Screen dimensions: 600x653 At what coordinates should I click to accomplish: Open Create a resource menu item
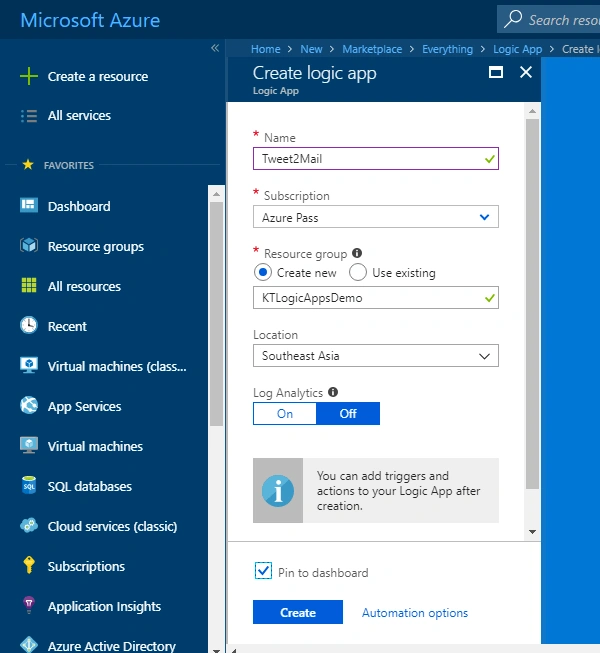pos(98,77)
